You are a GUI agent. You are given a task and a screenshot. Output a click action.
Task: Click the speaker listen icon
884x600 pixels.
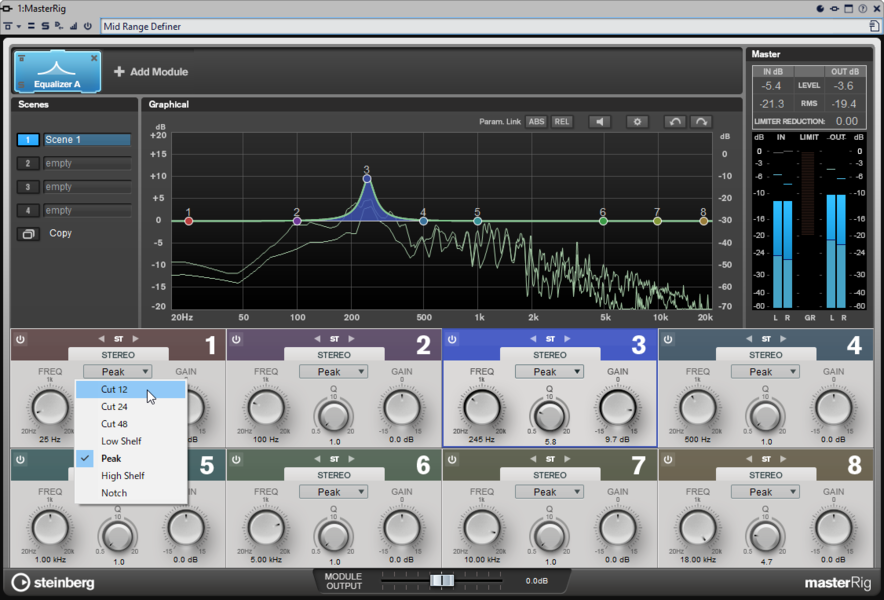pyautogui.click(x=600, y=122)
